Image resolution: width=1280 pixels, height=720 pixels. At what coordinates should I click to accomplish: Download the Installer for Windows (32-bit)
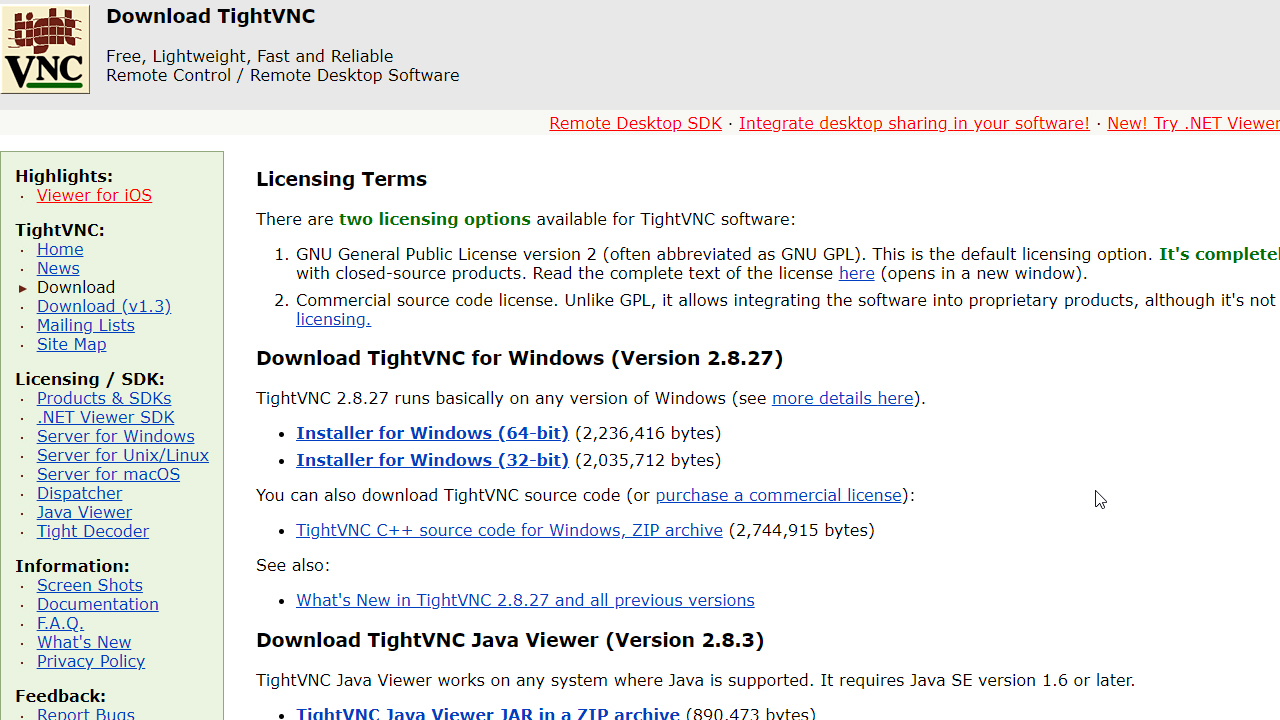pos(432,460)
